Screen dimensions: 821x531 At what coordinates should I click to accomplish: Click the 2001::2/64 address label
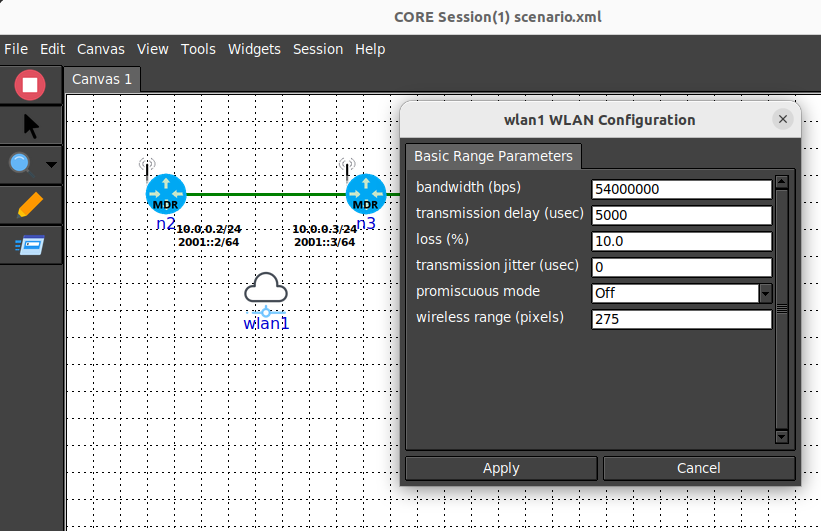(208, 242)
